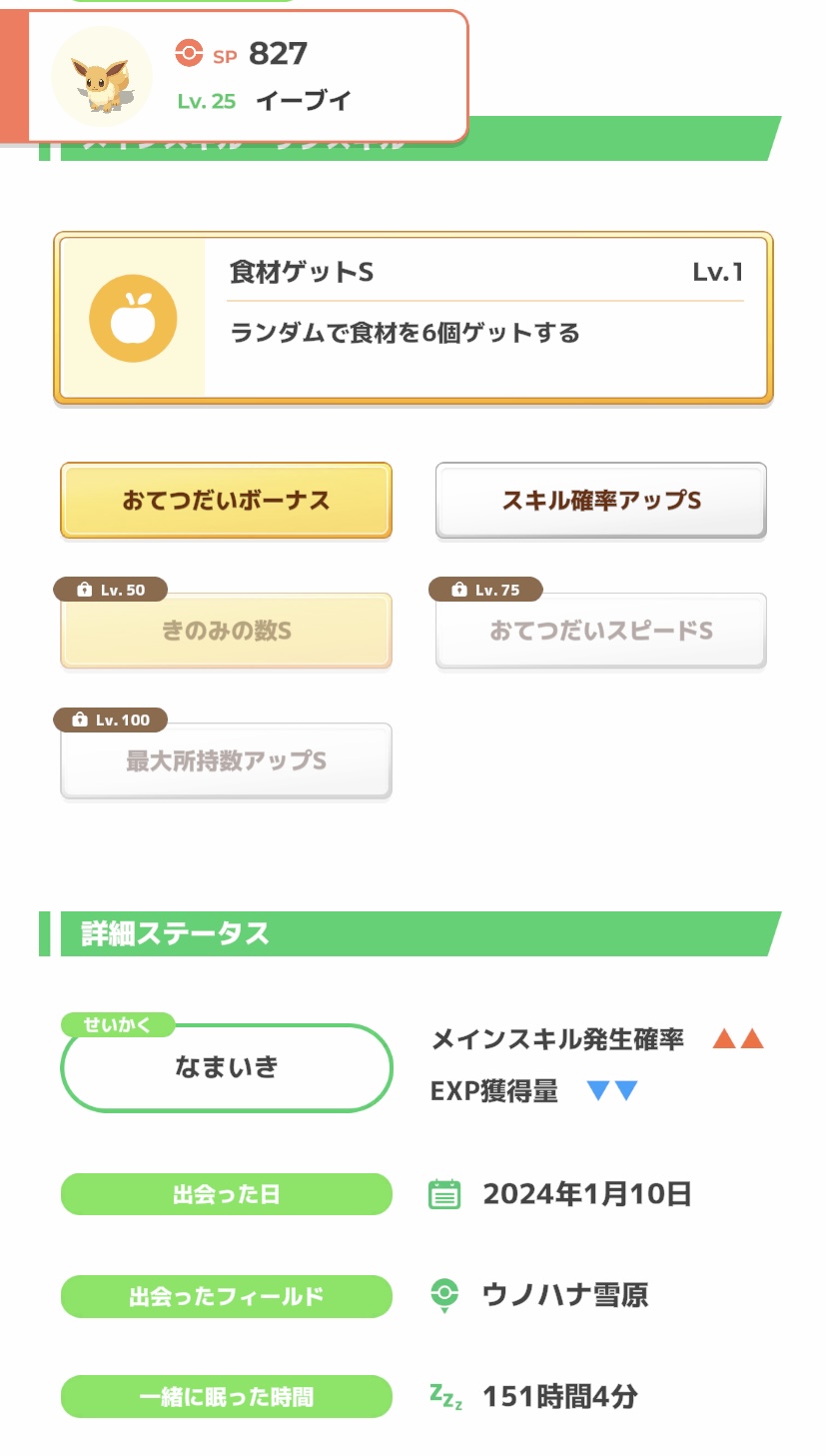Tap the apple ingredient skill icon
Viewport: 827px width, 1456px height.
click(133, 319)
